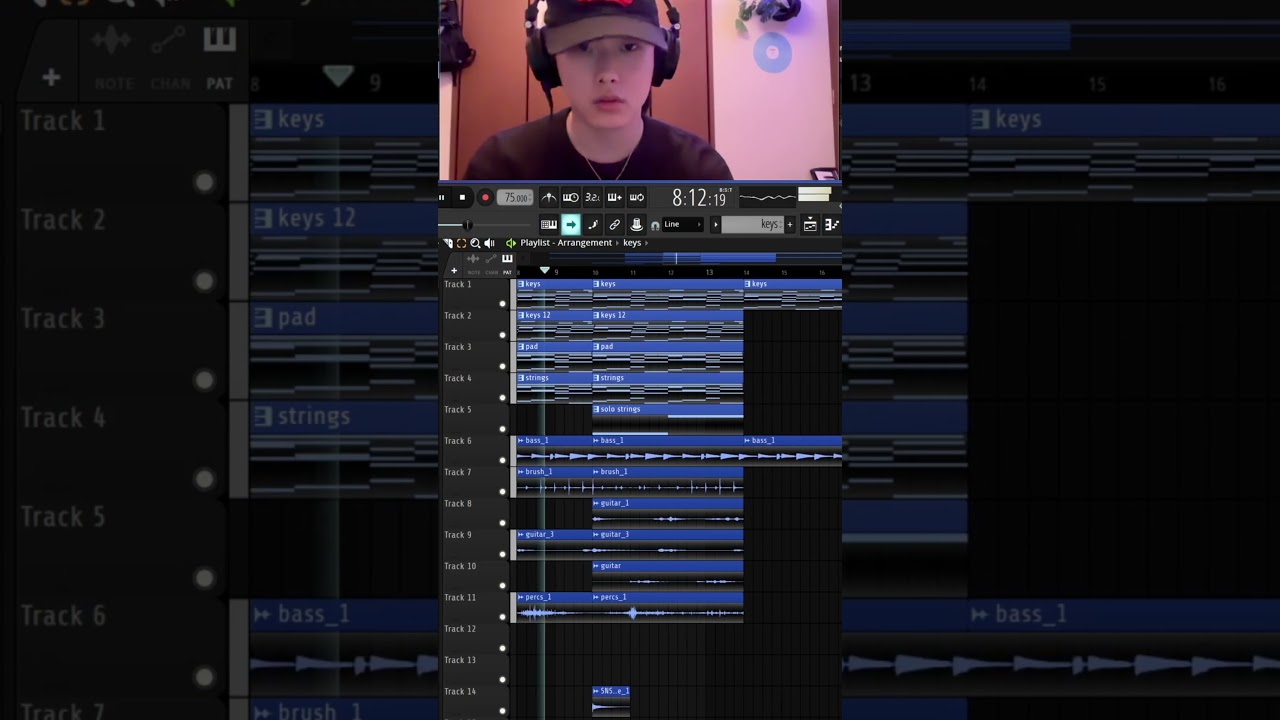Mute Track 2 using its dot toggle
Viewport: 1280px width, 720px height.
click(x=503, y=335)
